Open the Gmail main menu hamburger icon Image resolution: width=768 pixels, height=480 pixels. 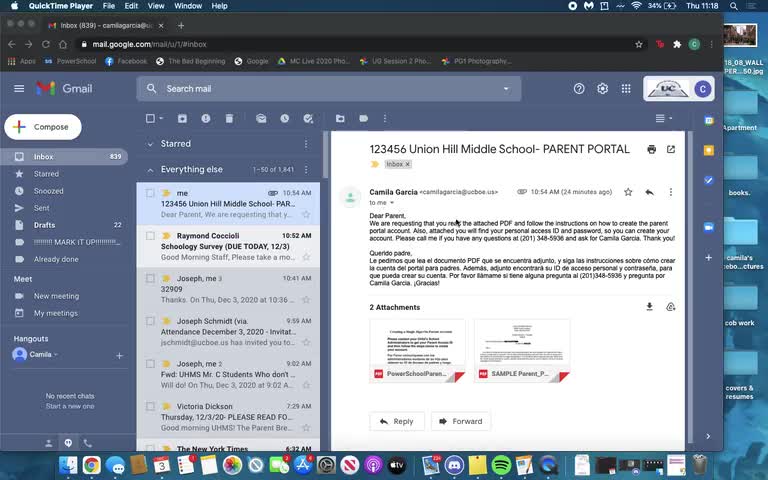click(19, 89)
